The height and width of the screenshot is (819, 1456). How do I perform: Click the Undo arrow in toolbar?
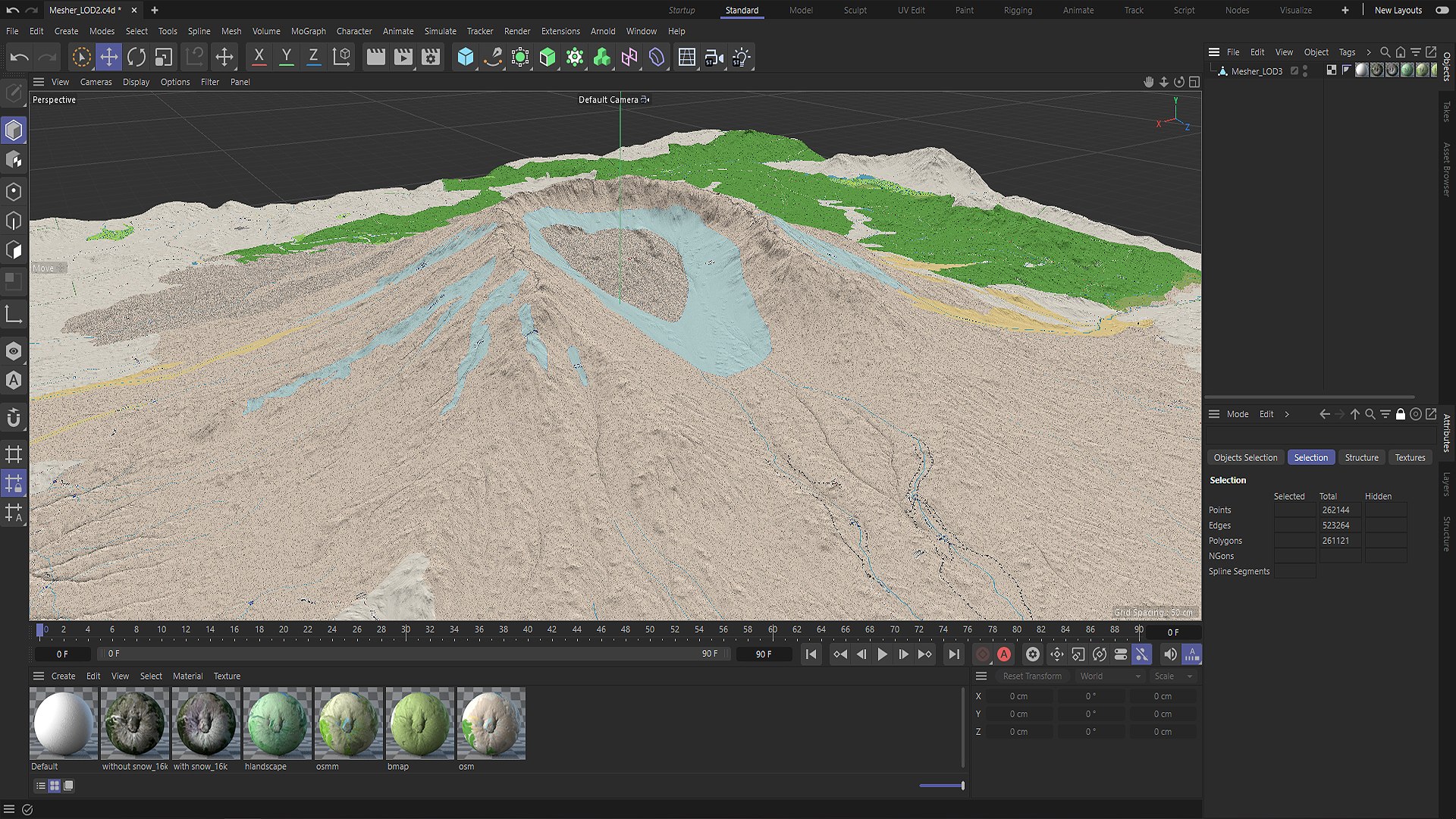(20, 57)
